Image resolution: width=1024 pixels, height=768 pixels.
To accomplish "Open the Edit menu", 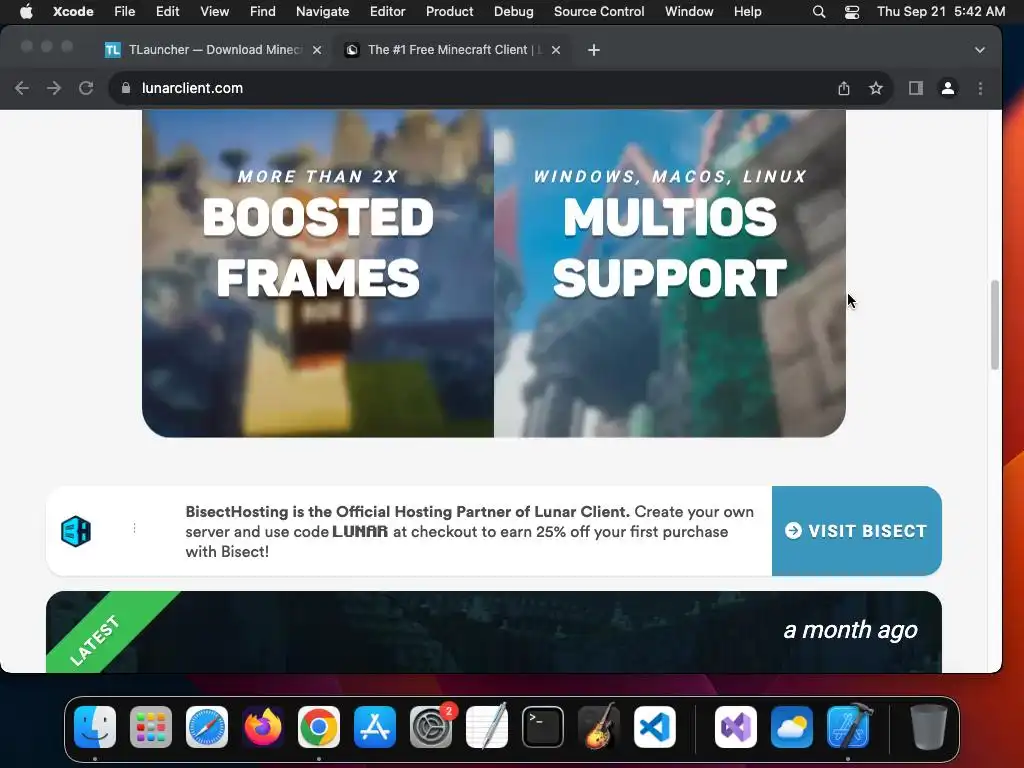I will tap(167, 12).
